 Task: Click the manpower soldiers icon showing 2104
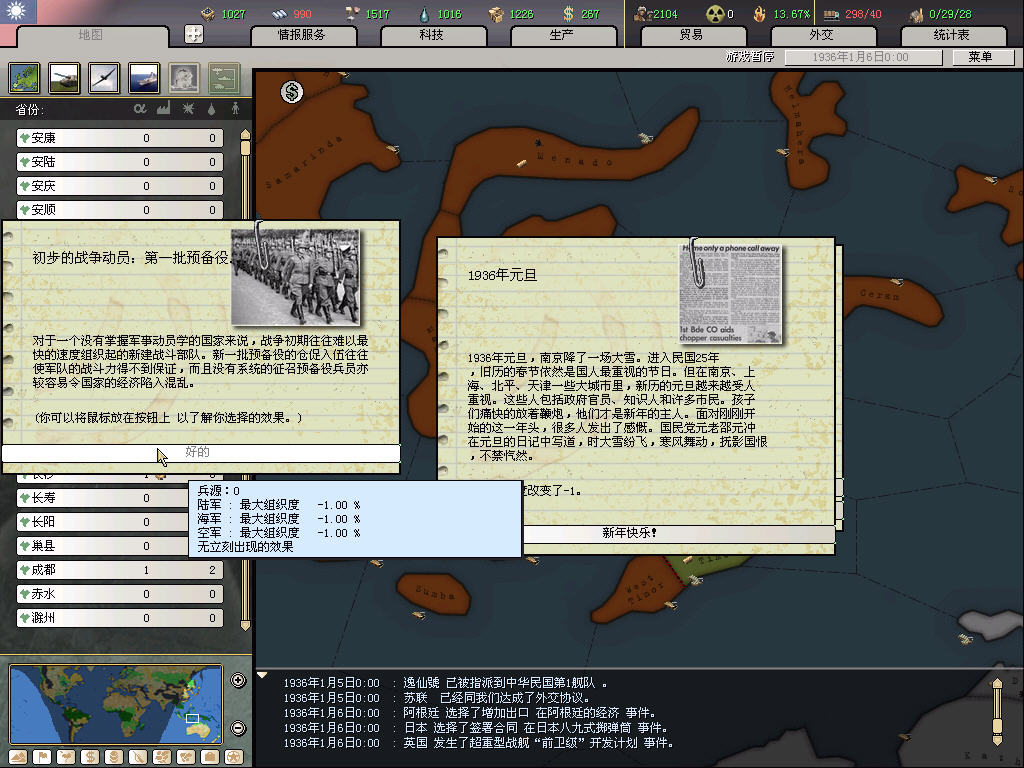643,14
